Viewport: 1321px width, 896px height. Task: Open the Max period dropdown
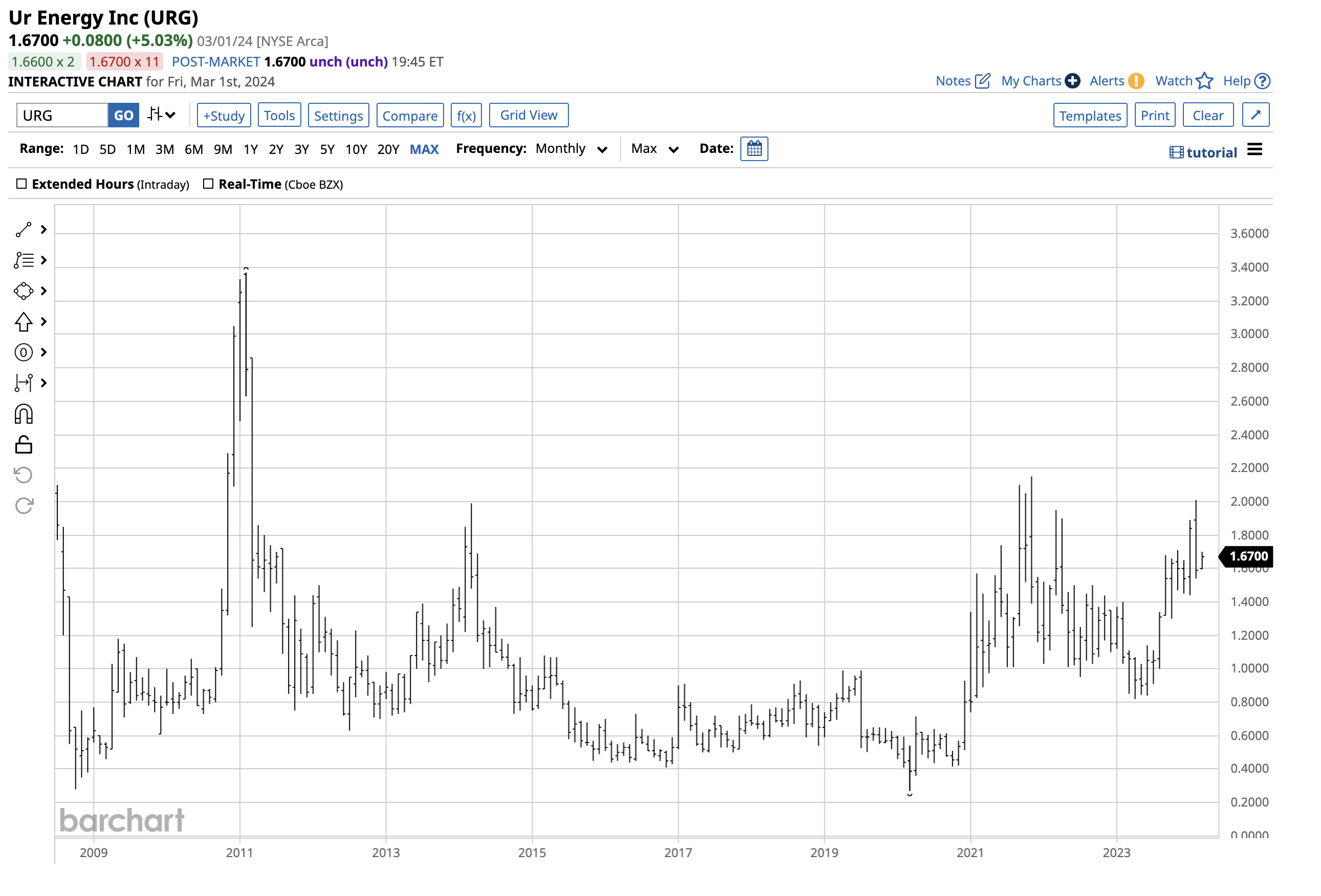click(655, 149)
